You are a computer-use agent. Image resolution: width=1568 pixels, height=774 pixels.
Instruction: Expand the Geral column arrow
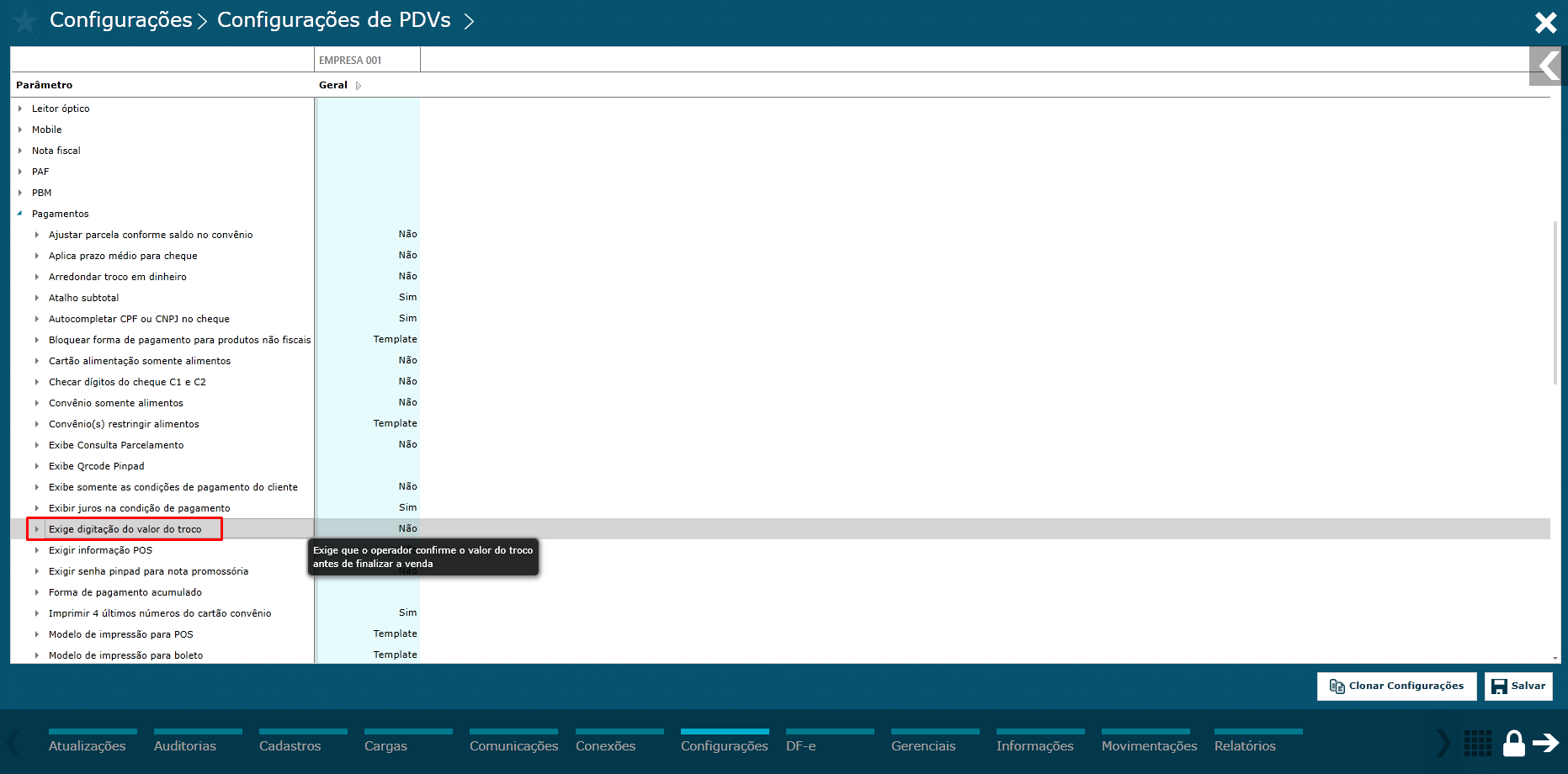(x=359, y=86)
